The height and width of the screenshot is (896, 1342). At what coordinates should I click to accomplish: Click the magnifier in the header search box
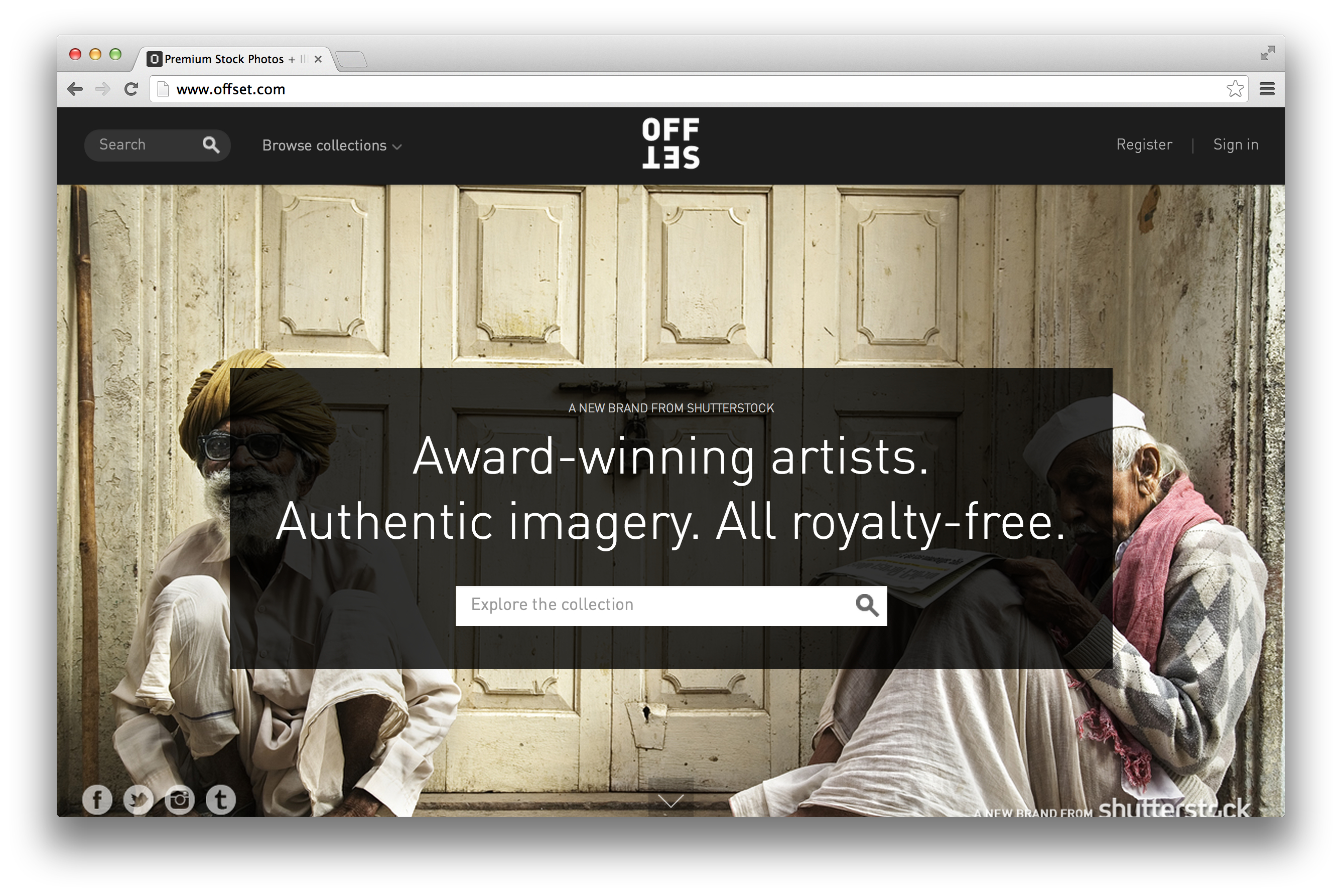click(211, 145)
